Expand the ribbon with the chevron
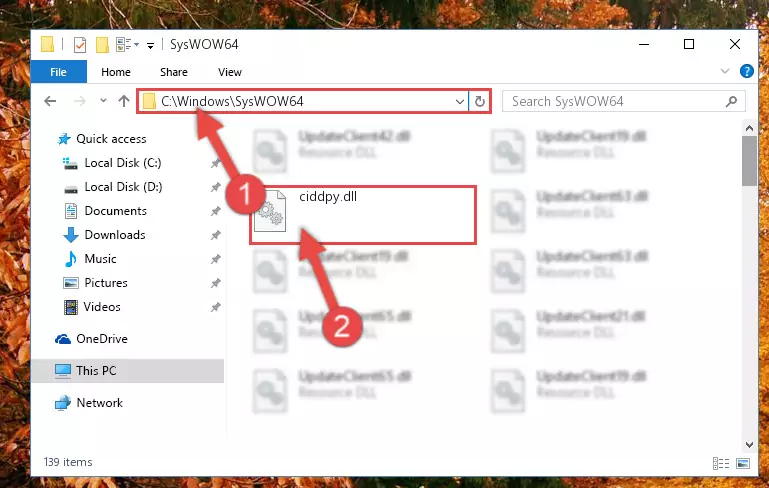769x488 pixels. (725, 71)
